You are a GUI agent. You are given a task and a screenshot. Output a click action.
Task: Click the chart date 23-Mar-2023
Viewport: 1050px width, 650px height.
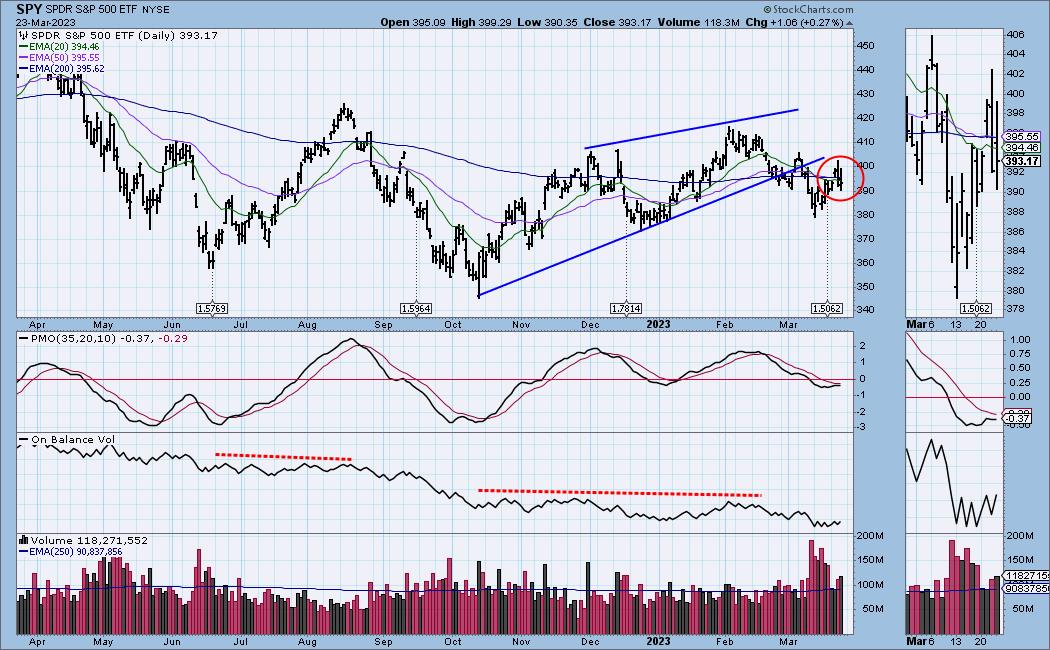click(44, 21)
